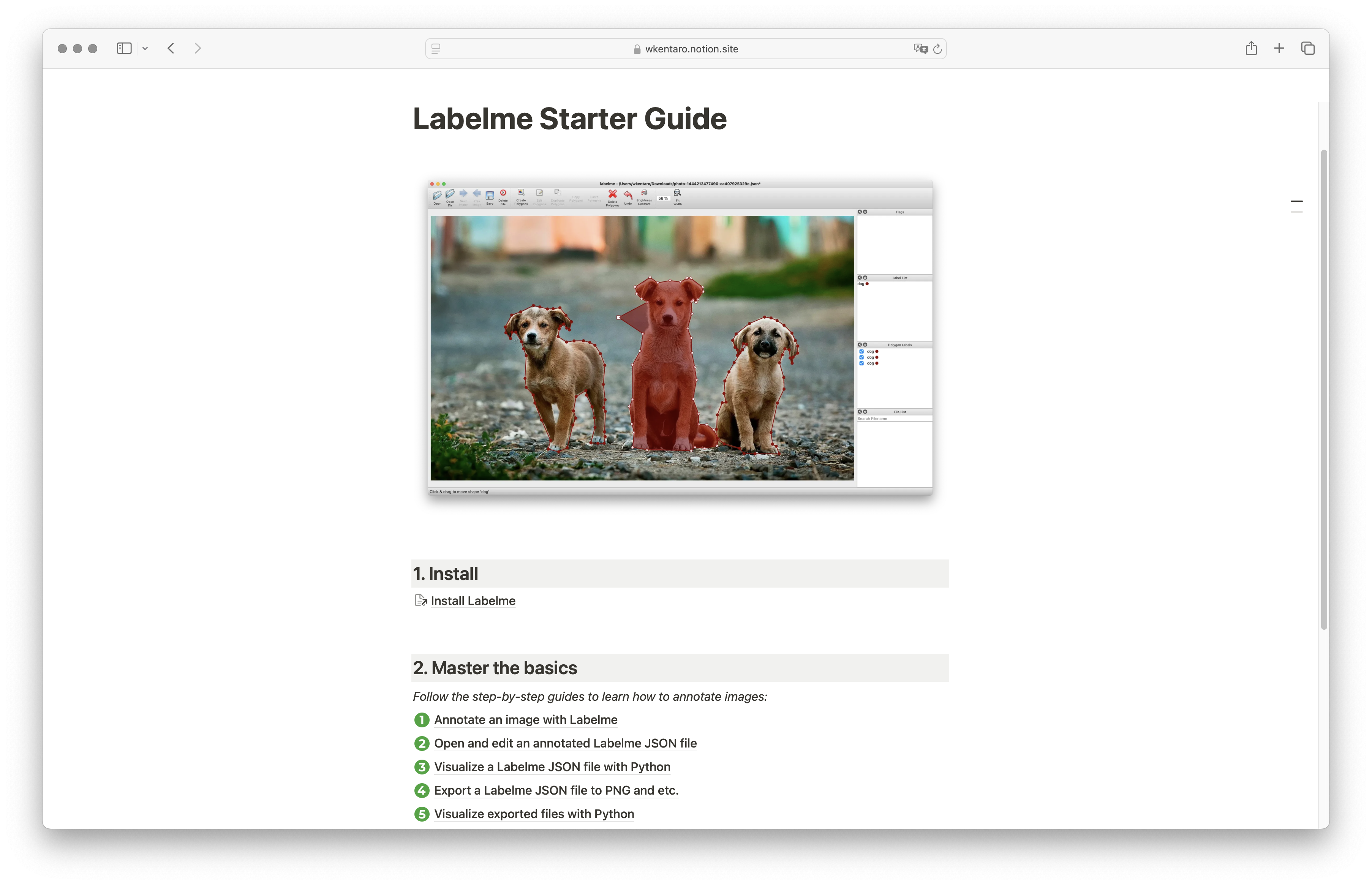1372x885 pixels.
Task: Open 'Open and edit an annotated Labelme JSON file'
Action: pos(565,743)
